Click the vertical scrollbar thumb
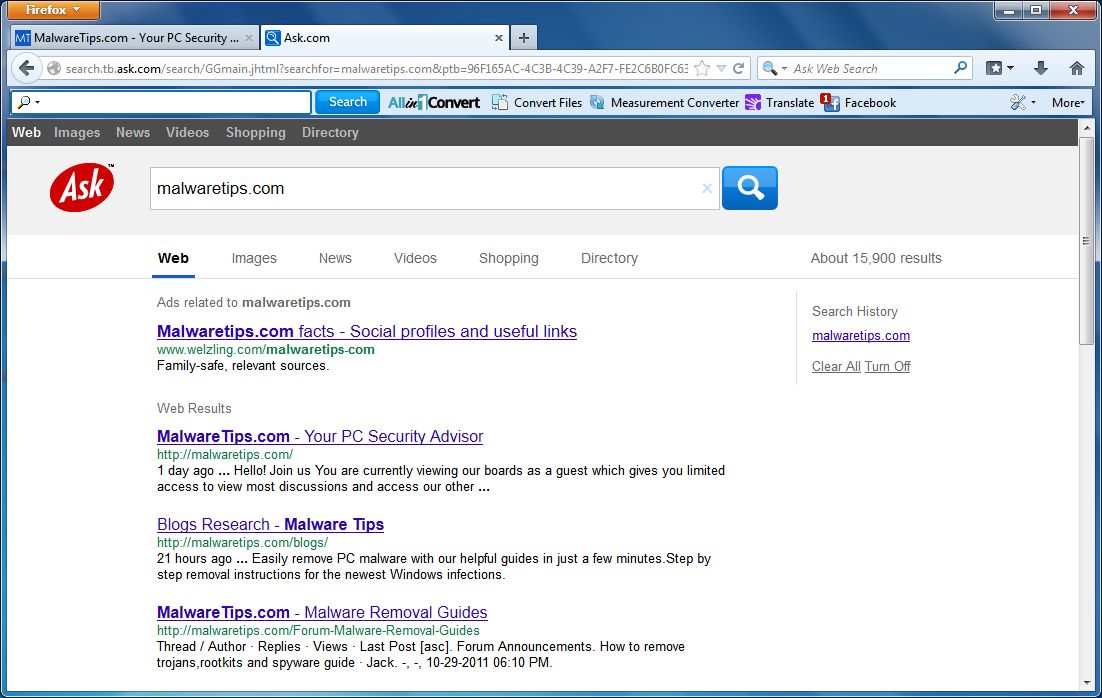Viewport: 1102px width, 698px height. click(x=1087, y=240)
